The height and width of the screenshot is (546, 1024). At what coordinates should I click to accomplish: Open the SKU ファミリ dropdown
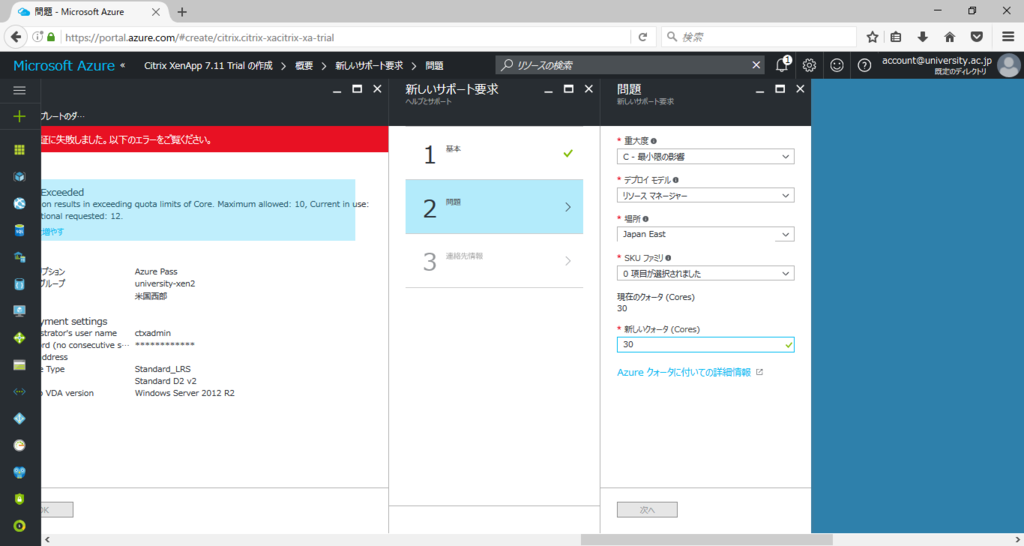point(705,273)
